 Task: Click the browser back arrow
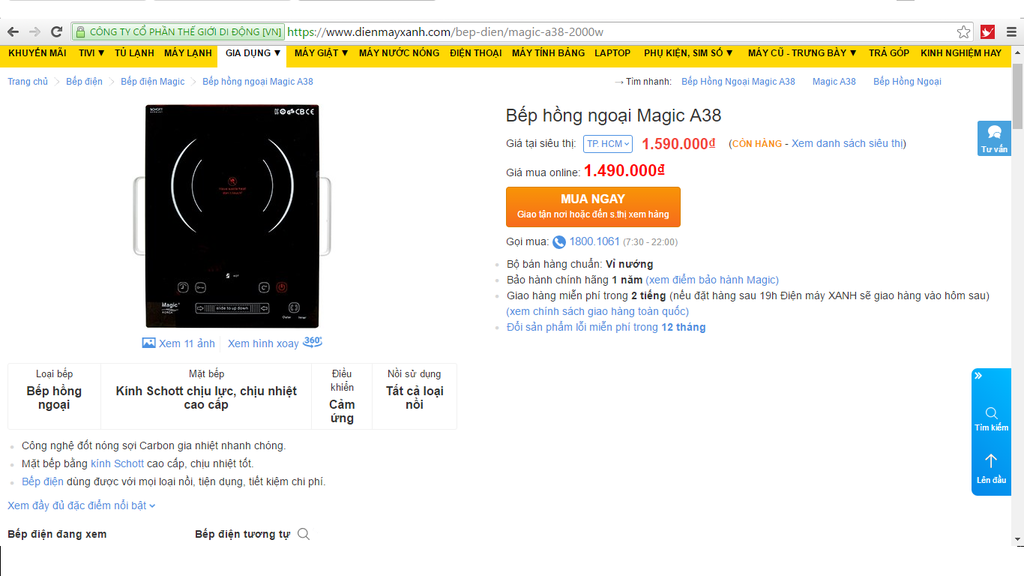[x=13, y=31]
